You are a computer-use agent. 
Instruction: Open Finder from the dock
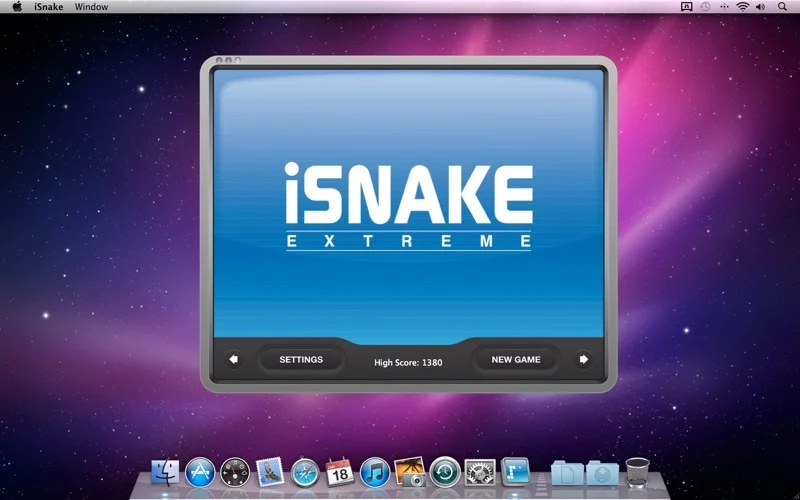click(165, 472)
